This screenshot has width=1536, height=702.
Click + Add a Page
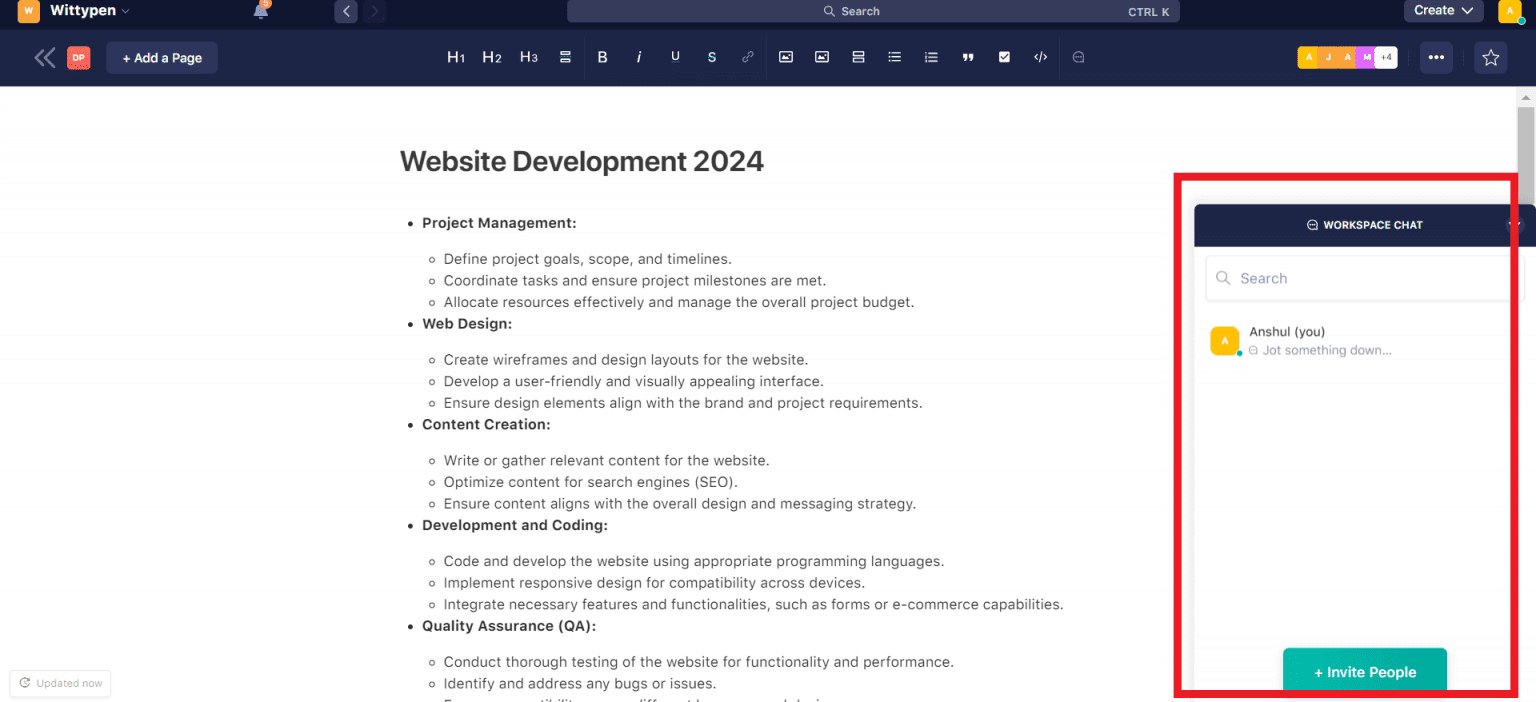pyautogui.click(x=161, y=57)
